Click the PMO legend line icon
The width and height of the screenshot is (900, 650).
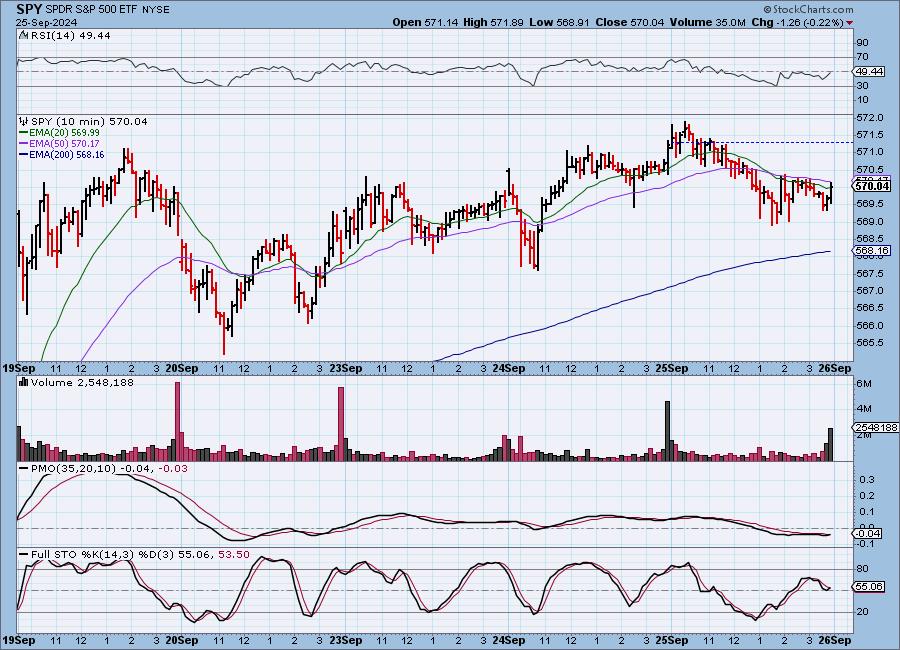(24, 469)
